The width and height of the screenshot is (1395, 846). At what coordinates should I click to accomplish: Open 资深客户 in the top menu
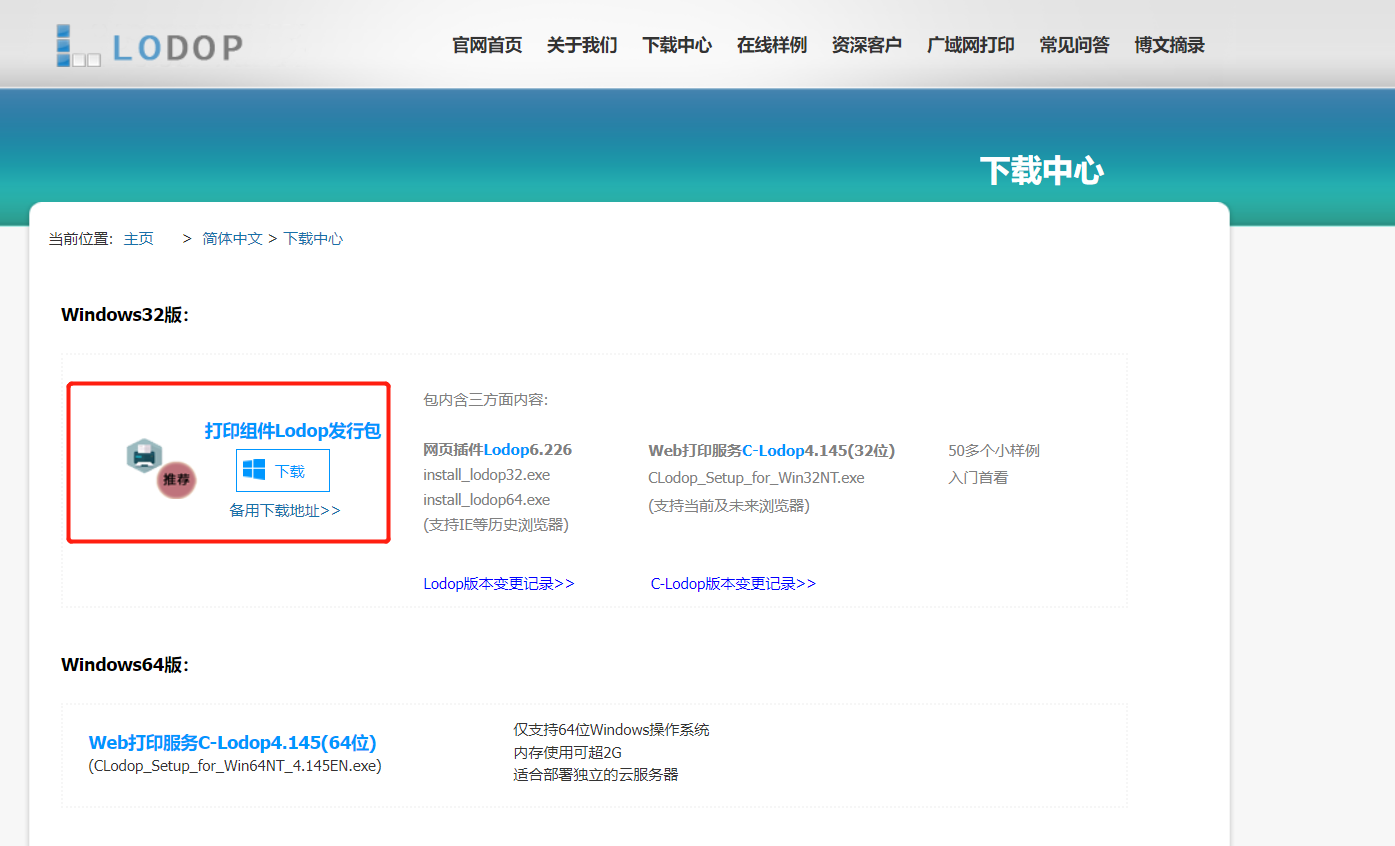click(x=866, y=45)
